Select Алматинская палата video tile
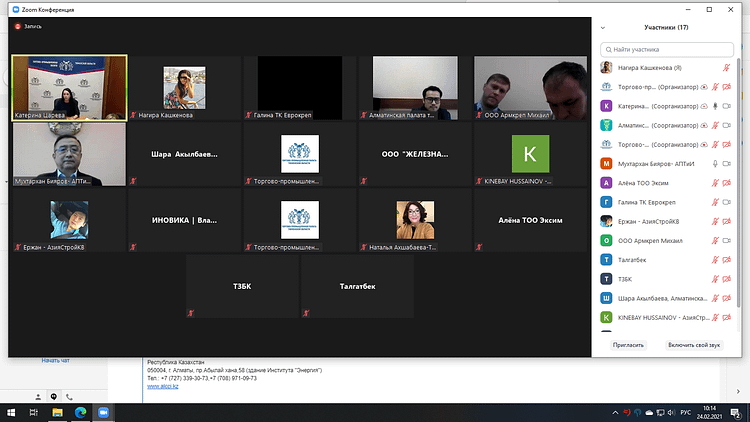Viewport: 750px width, 422px height. tap(415, 88)
